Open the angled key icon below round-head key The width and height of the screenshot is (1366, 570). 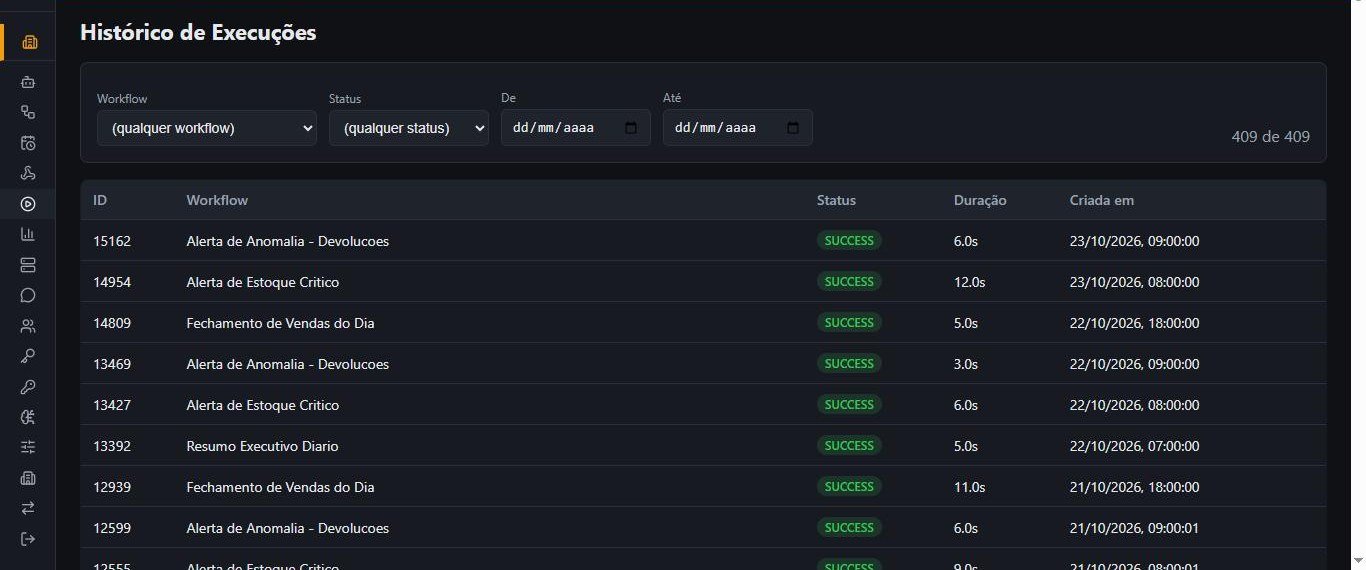28,386
